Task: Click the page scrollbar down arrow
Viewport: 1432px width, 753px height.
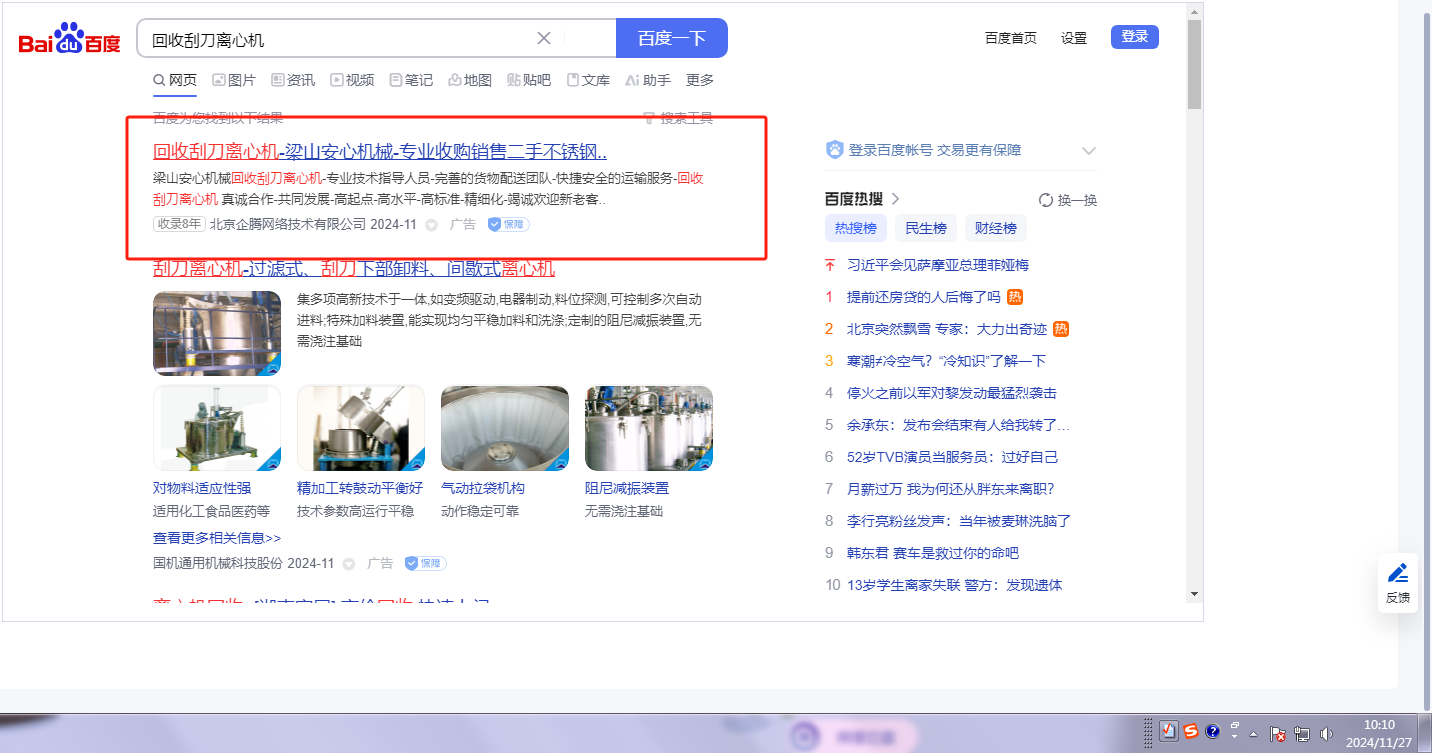Action: pos(1194,594)
